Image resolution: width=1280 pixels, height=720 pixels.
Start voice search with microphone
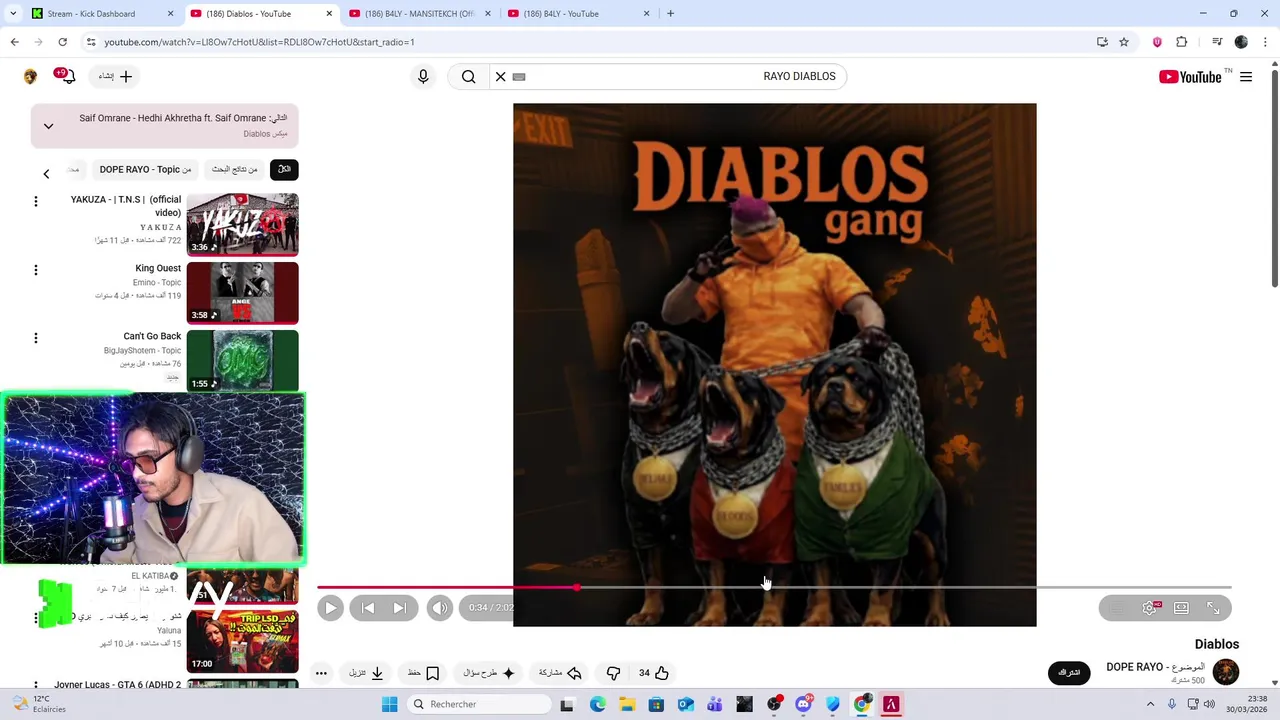pyautogui.click(x=423, y=76)
